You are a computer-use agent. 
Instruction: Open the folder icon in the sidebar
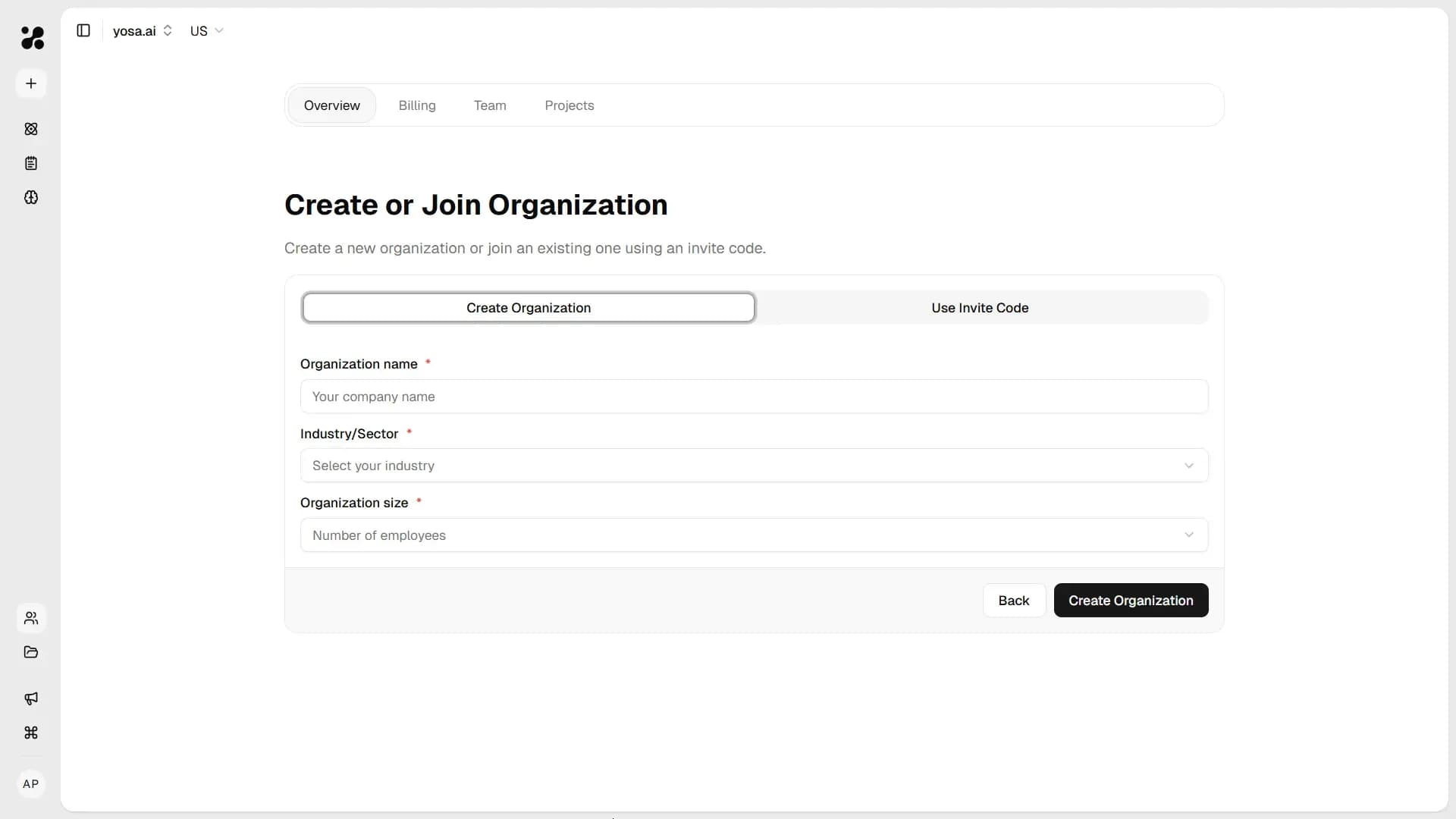pos(31,652)
